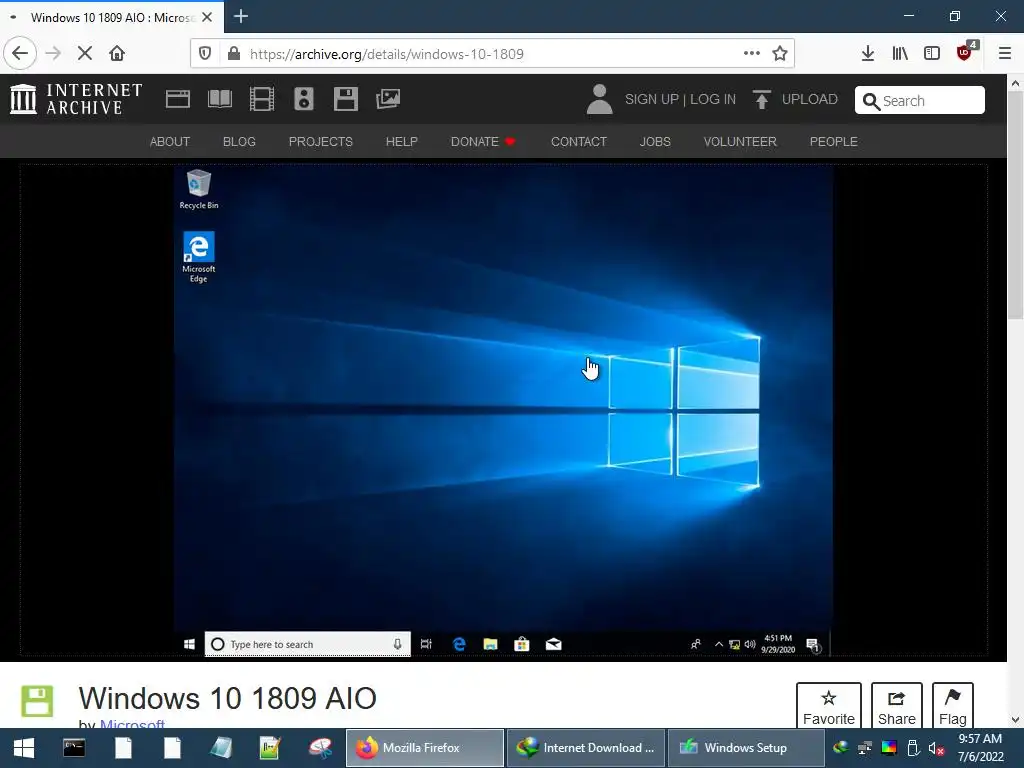Open the Command Prompt taskbar icon
The image size is (1024, 768).
pyautogui.click(x=74, y=748)
